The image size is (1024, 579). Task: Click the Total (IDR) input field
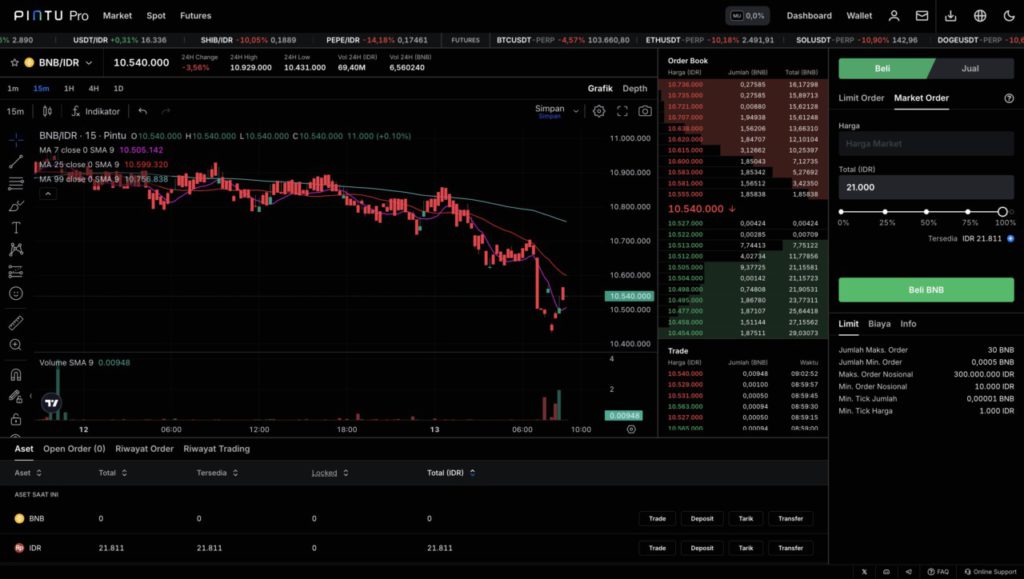pyautogui.click(x=926, y=187)
